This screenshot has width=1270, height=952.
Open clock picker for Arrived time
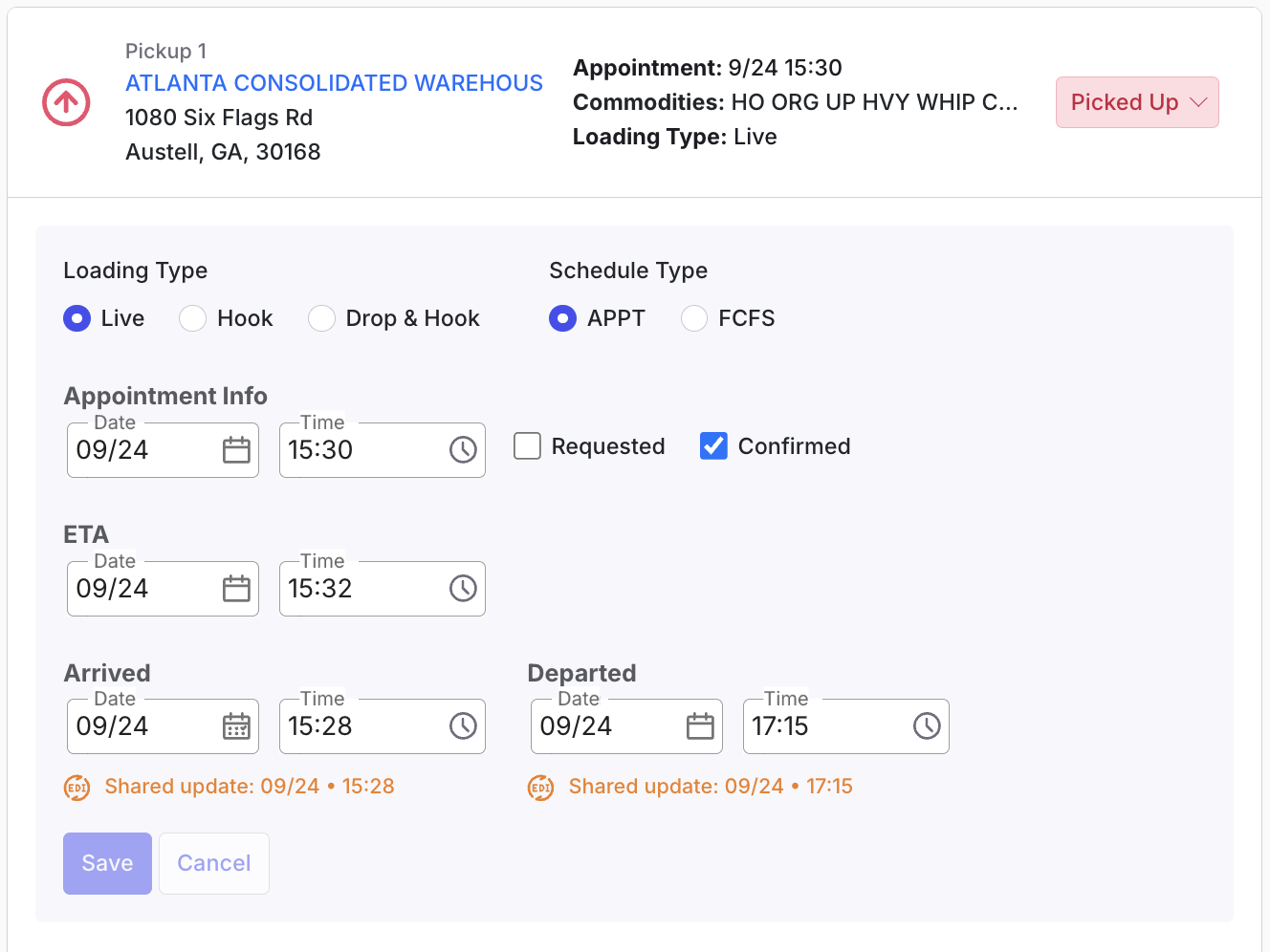(463, 726)
